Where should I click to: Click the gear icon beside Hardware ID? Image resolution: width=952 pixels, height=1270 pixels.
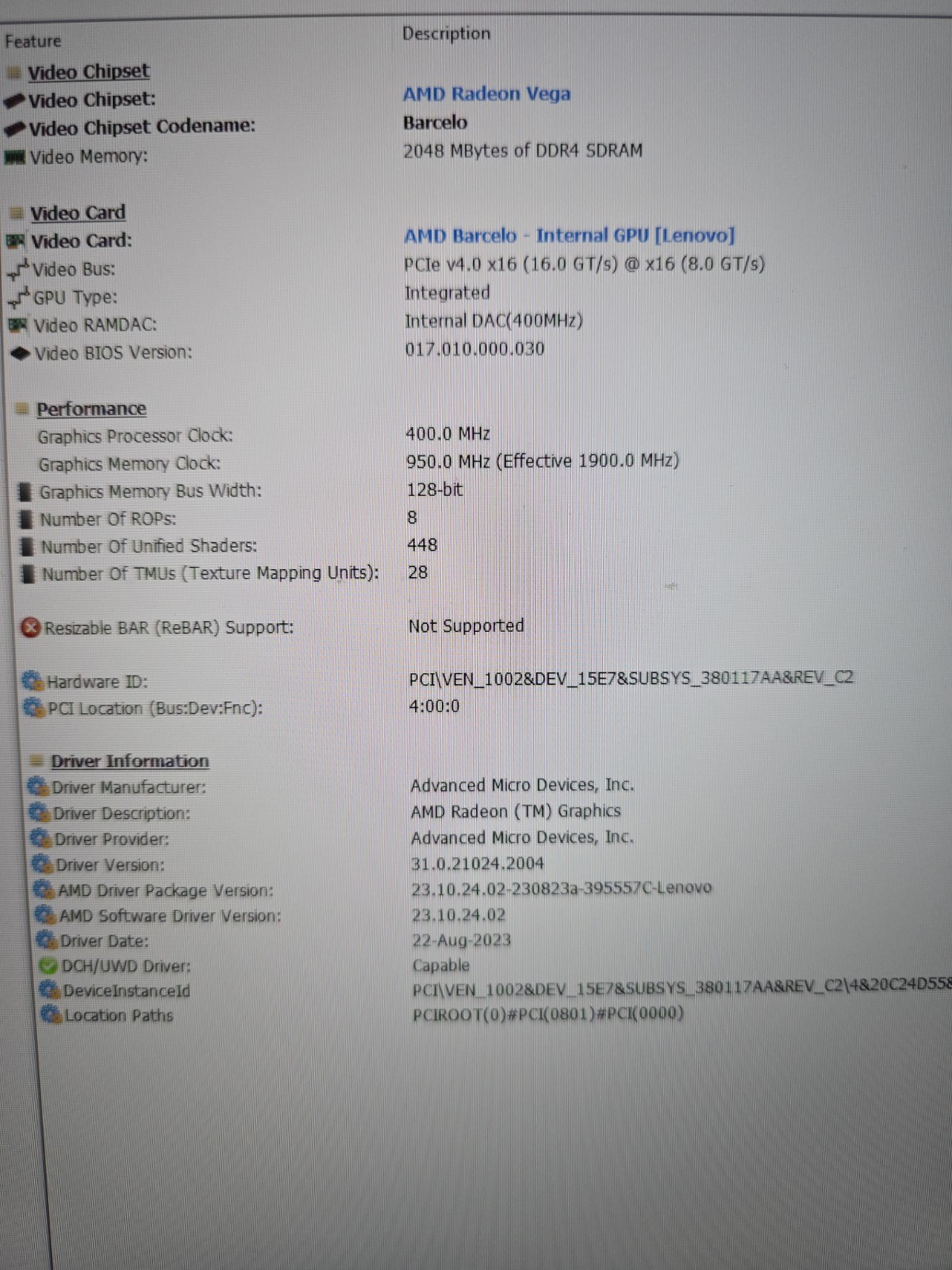coord(33,681)
